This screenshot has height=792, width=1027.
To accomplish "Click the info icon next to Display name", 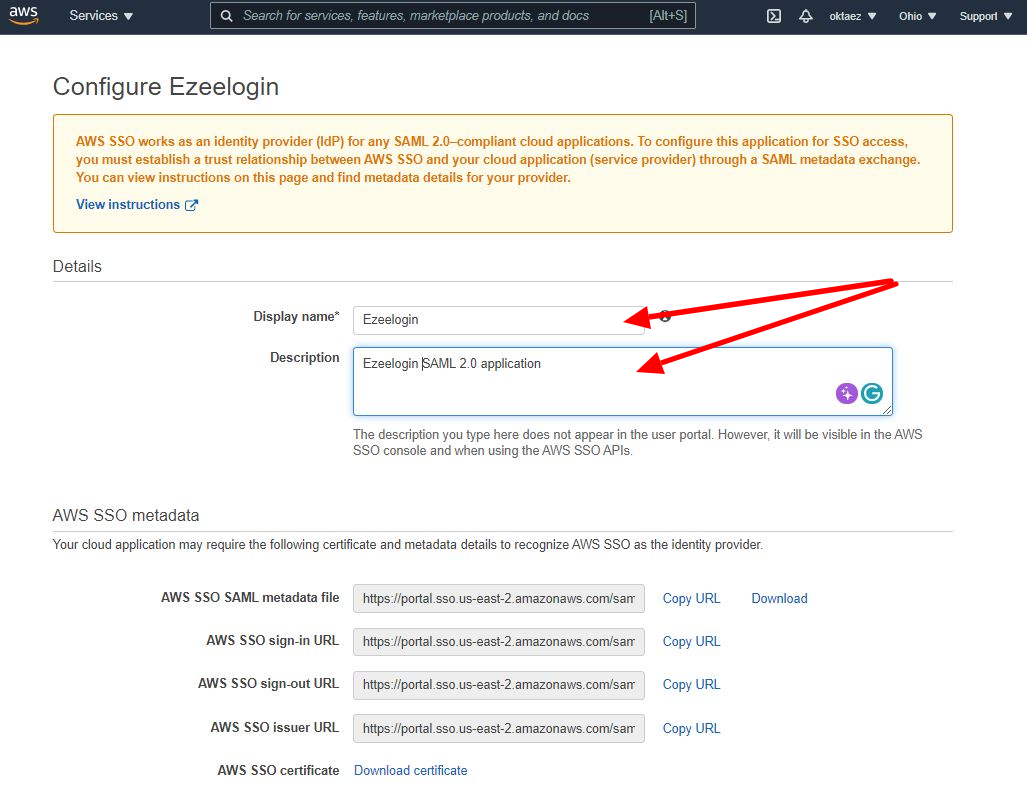I will click(665, 316).
